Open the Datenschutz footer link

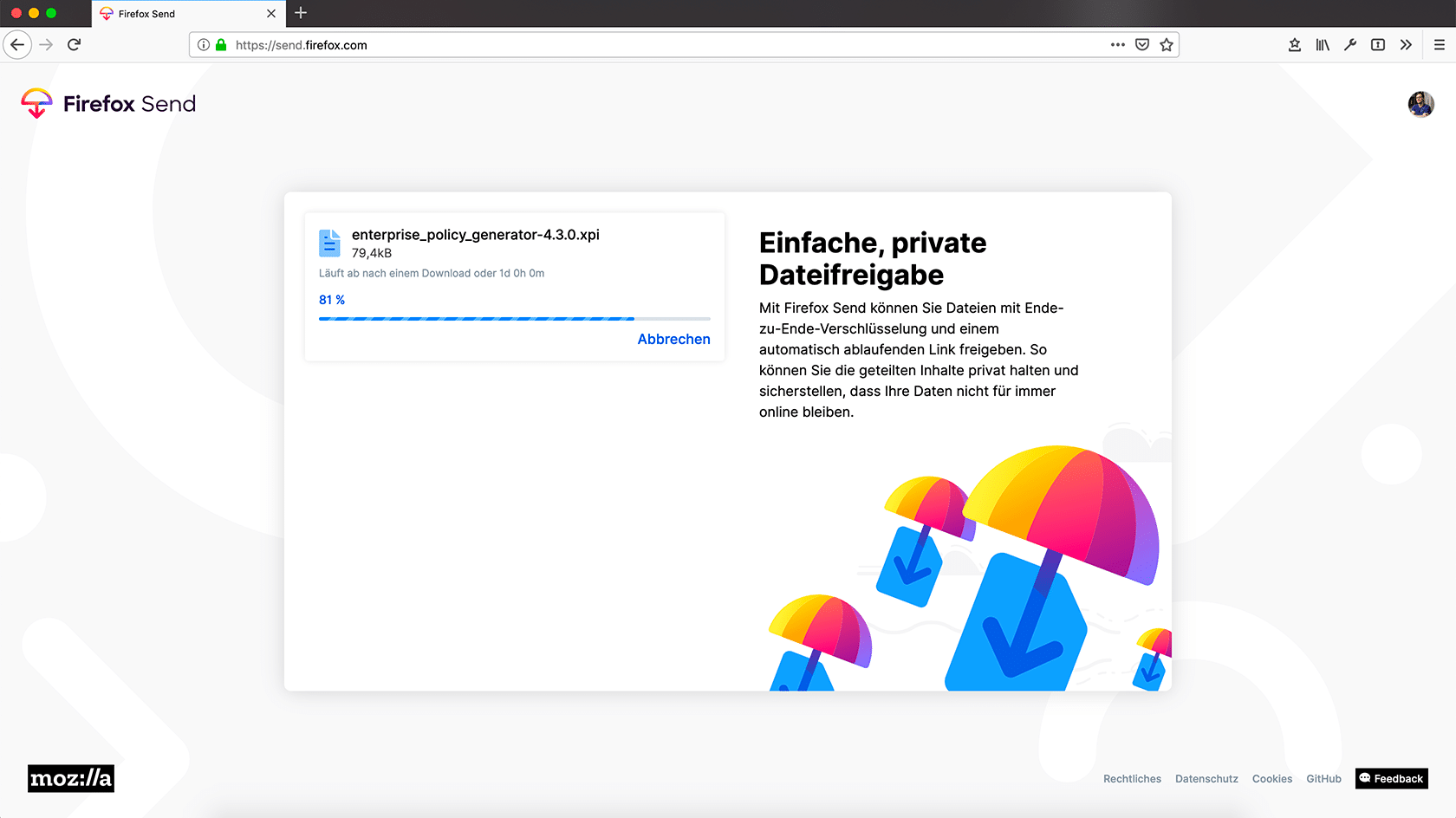coord(1206,779)
